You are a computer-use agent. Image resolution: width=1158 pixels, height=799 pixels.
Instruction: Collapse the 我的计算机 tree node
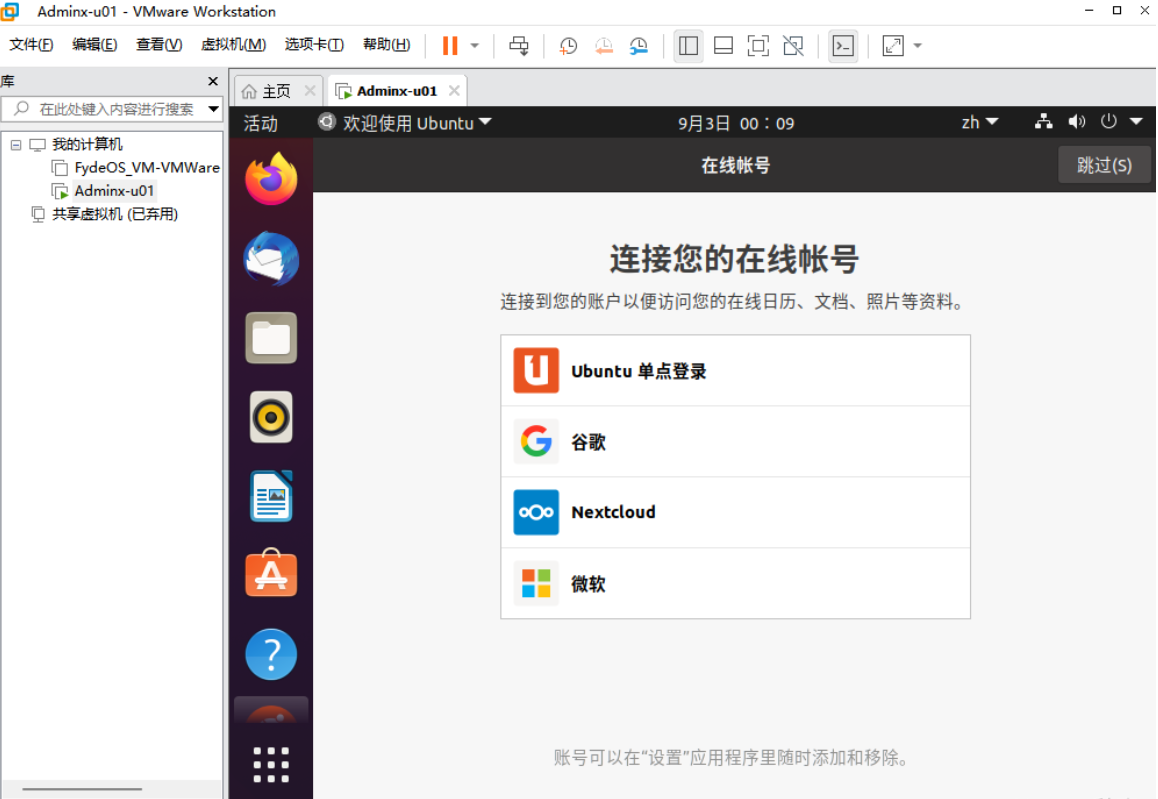pos(16,145)
